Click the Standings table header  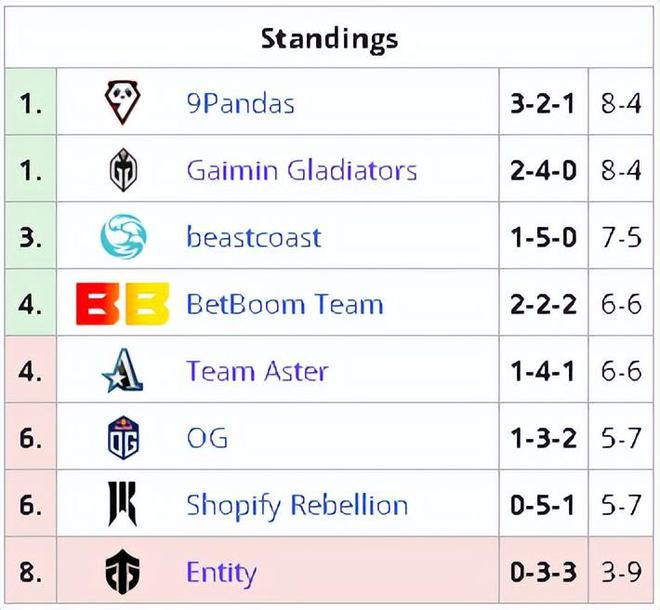pos(330,39)
